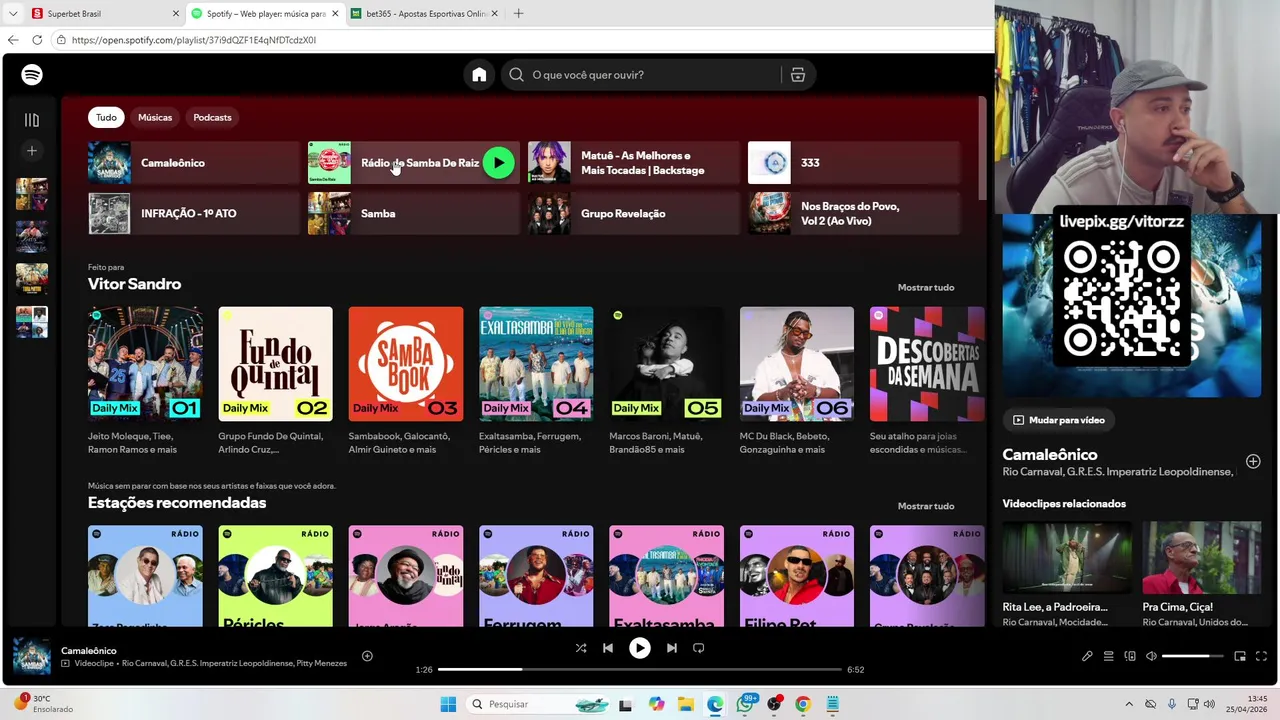Go to Spotify Home via house icon
This screenshot has width=1280, height=720.
(x=479, y=75)
